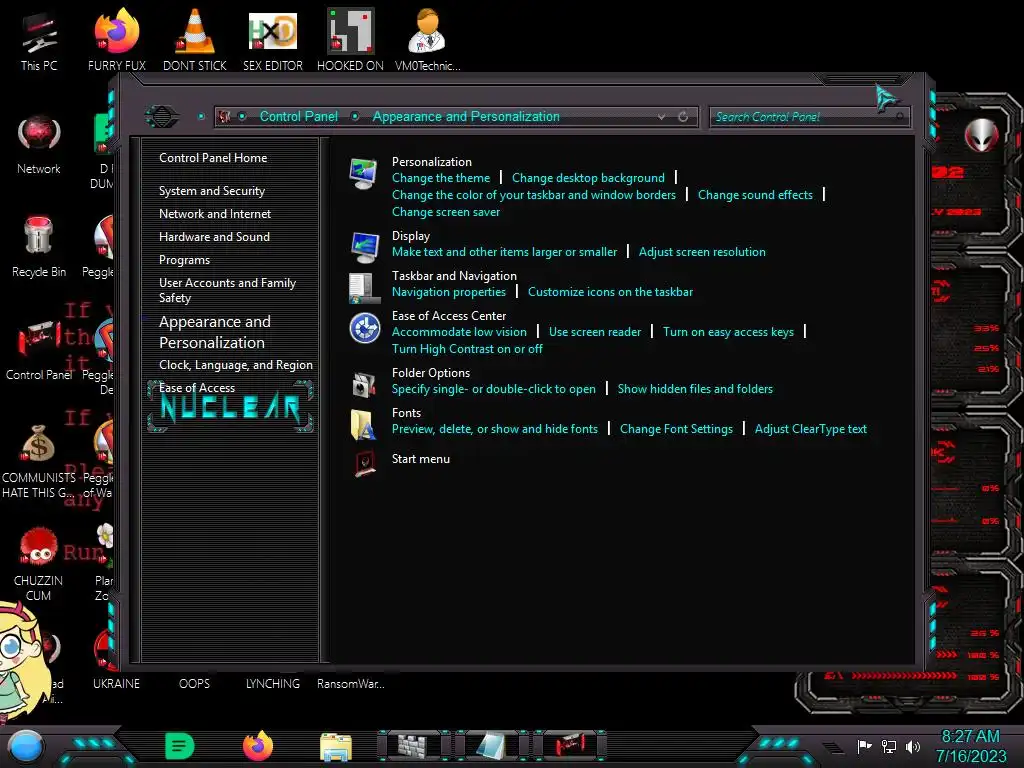This screenshot has height=768, width=1024.
Task: Open File Explorer from the taskbar
Action: click(336, 746)
